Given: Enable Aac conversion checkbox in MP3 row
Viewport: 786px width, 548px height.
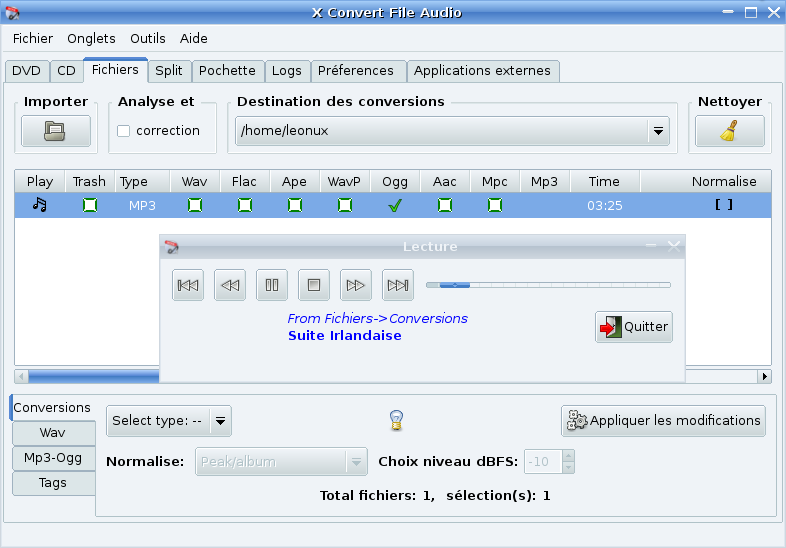Looking at the screenshot, I should point(445,205).
